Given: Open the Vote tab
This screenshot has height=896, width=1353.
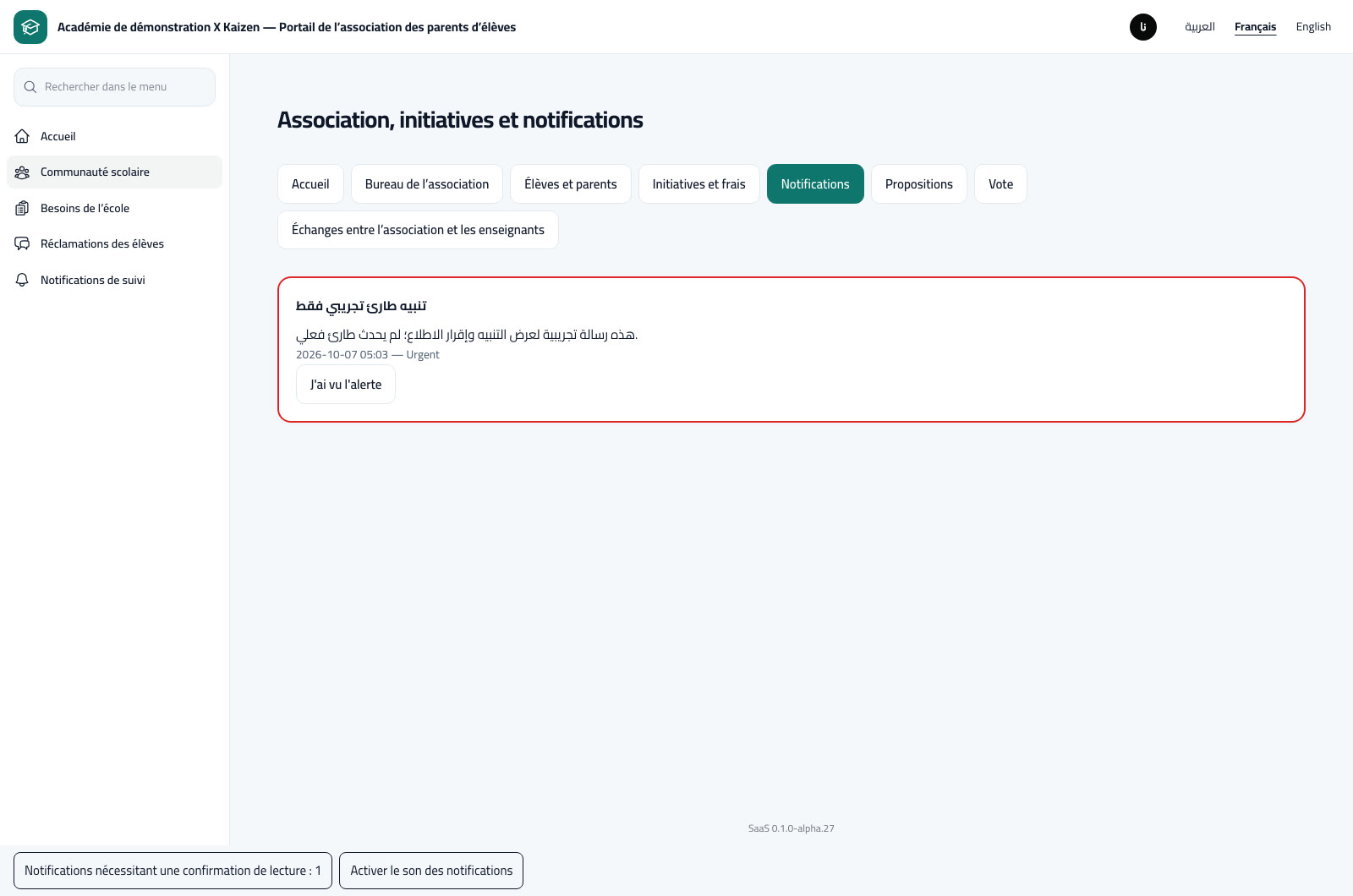Looking at the screenshot, I should pos(1001,184).
